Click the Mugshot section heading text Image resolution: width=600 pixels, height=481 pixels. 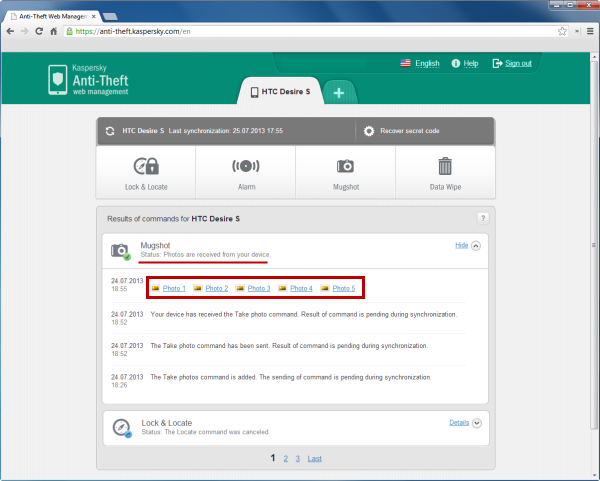(155, 245)
